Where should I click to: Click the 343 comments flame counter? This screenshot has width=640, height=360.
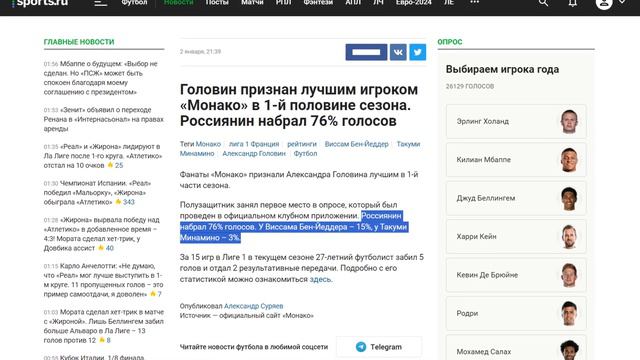click(125, 202)
